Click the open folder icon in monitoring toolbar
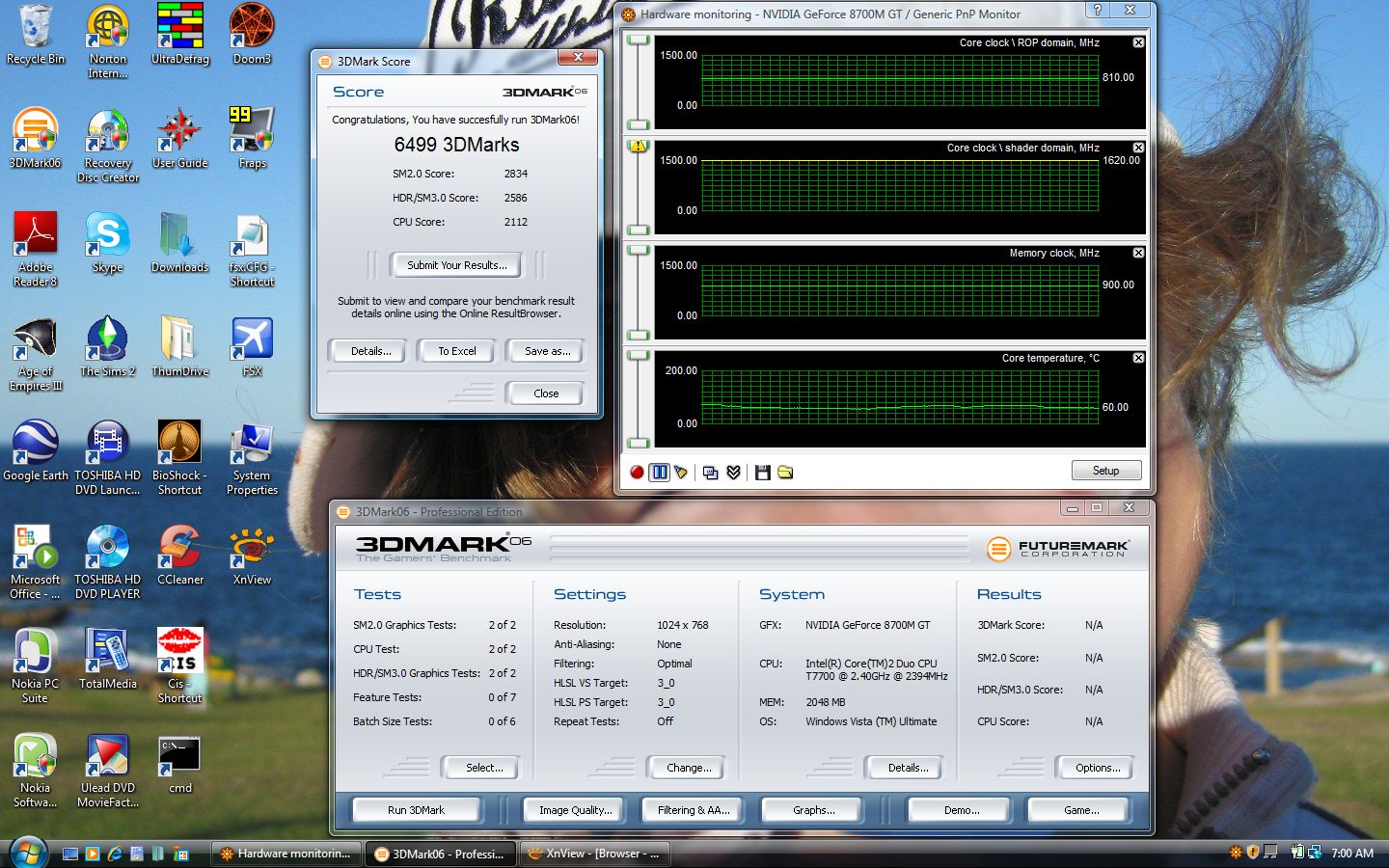 tap(785, 472)
